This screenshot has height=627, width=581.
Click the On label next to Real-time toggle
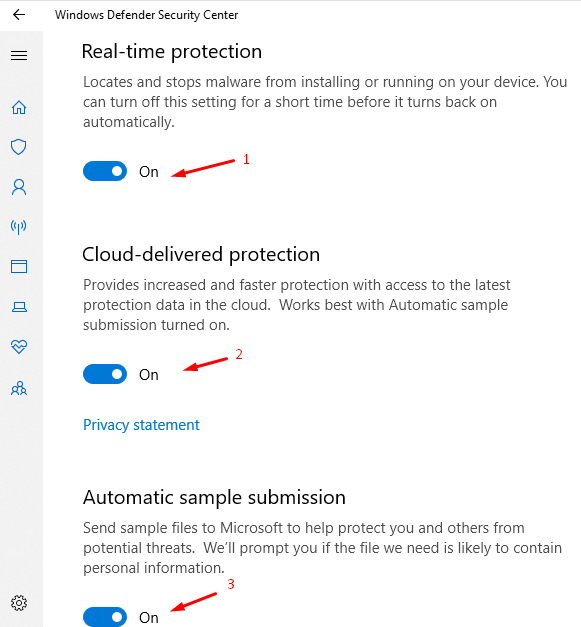coord(149,172)
